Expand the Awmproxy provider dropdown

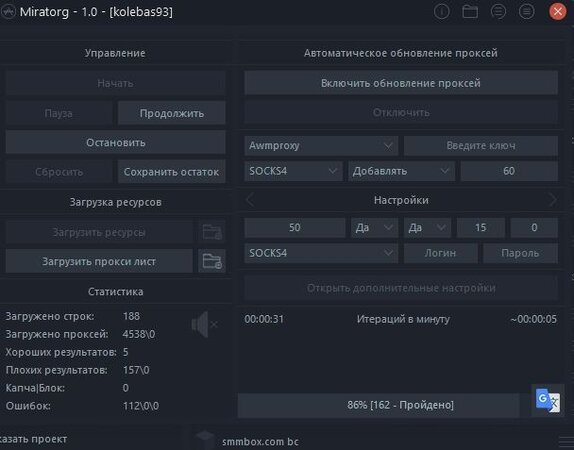click(321, 146)
